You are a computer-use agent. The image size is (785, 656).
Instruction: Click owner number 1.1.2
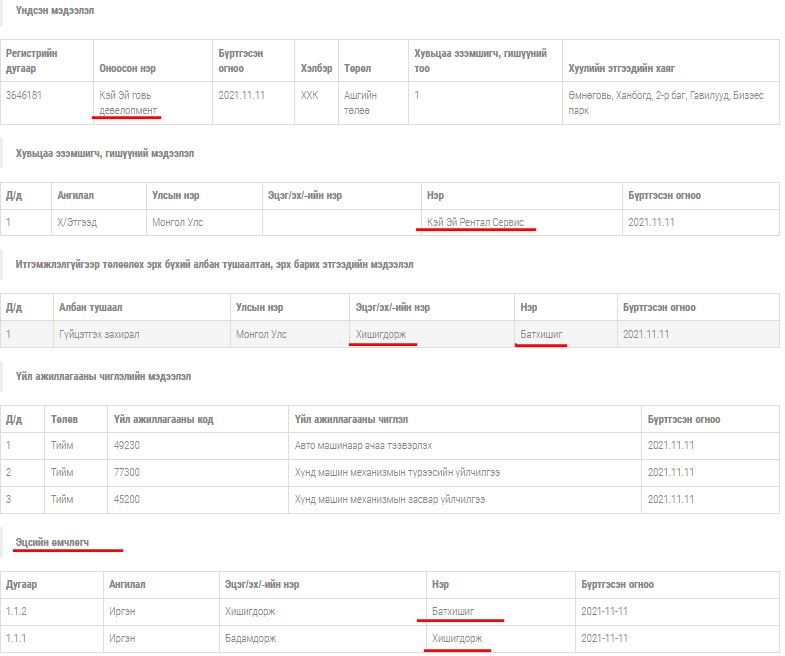pos(17,611)
